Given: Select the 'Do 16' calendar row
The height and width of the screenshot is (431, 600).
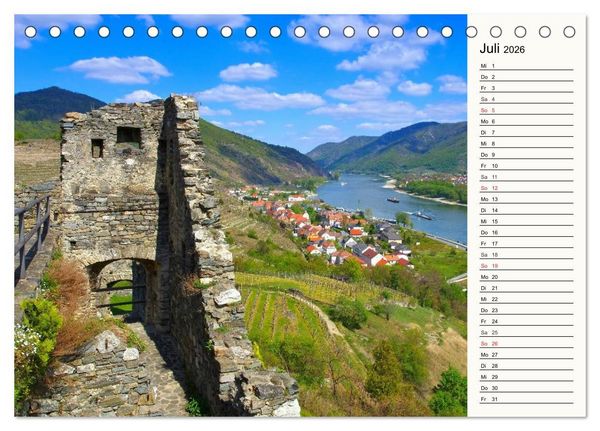Looking at the screenshot, I should [527, 232].
